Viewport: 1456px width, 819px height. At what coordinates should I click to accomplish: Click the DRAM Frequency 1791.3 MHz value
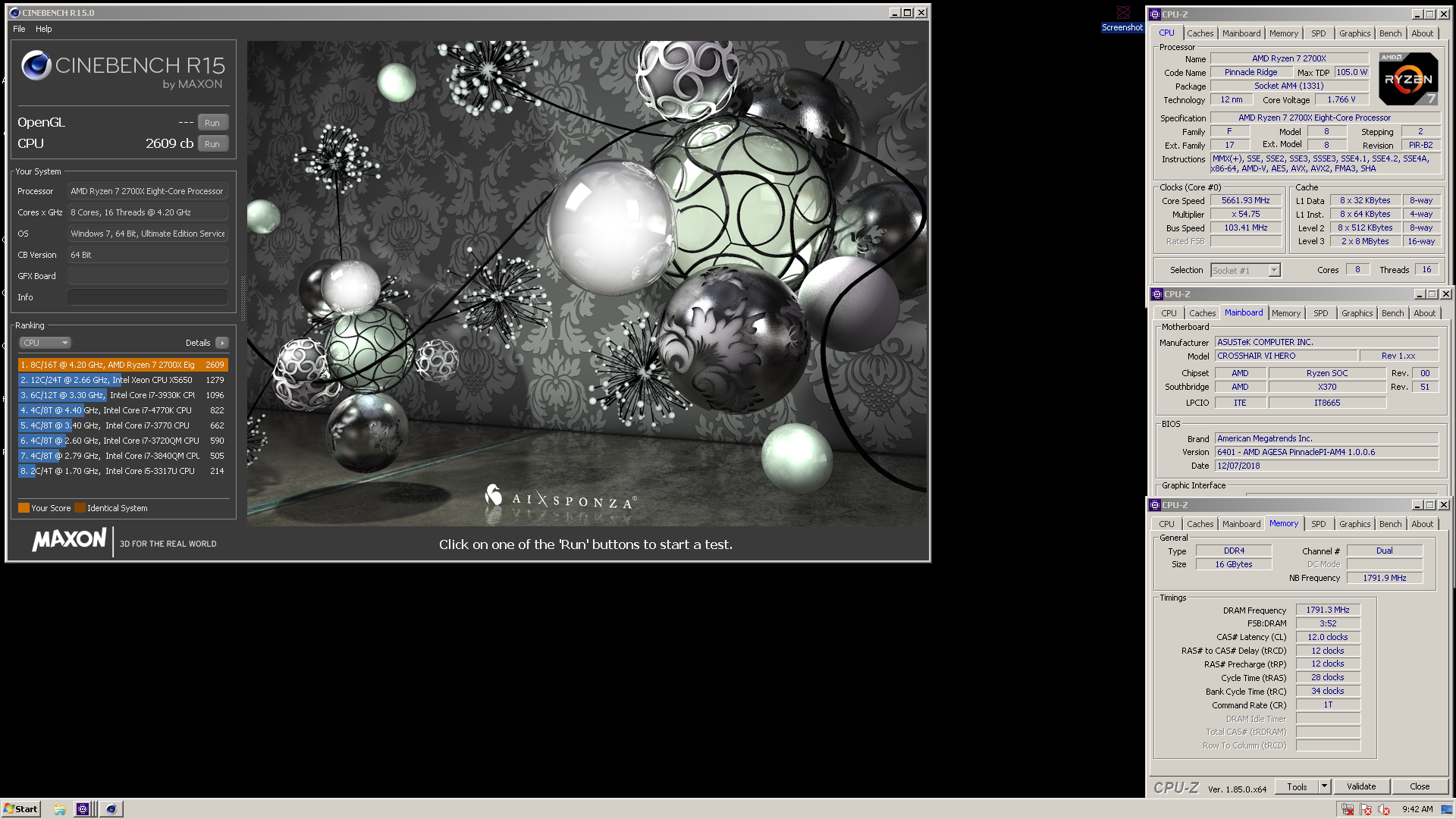pos(1328,610)
